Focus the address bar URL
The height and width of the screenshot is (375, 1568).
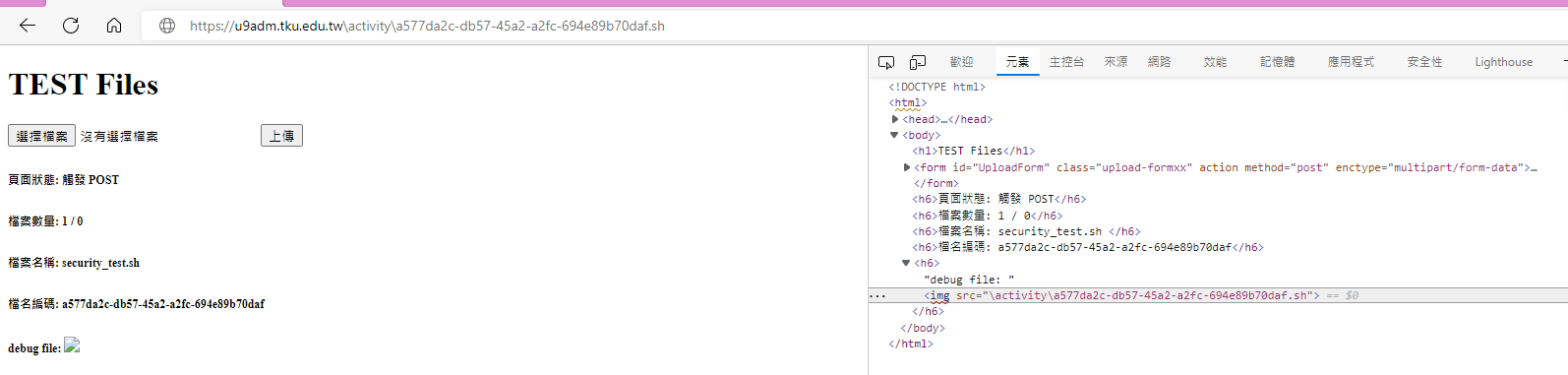[427, 26]
